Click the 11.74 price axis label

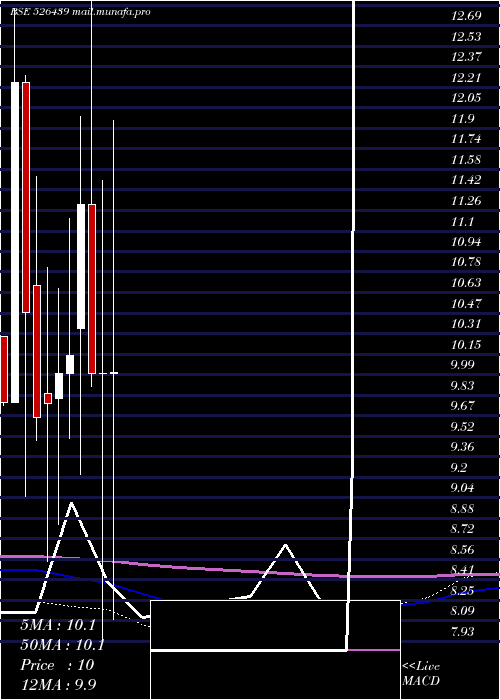click(466, 140)
